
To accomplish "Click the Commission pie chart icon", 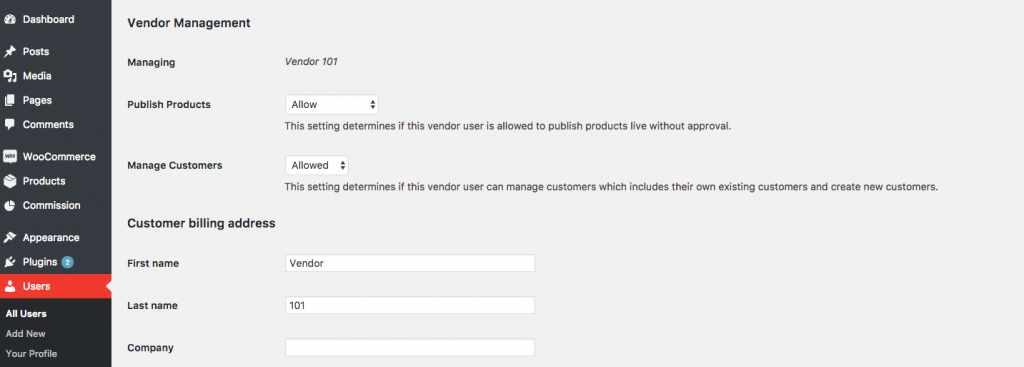I will (x=10, y=206).
